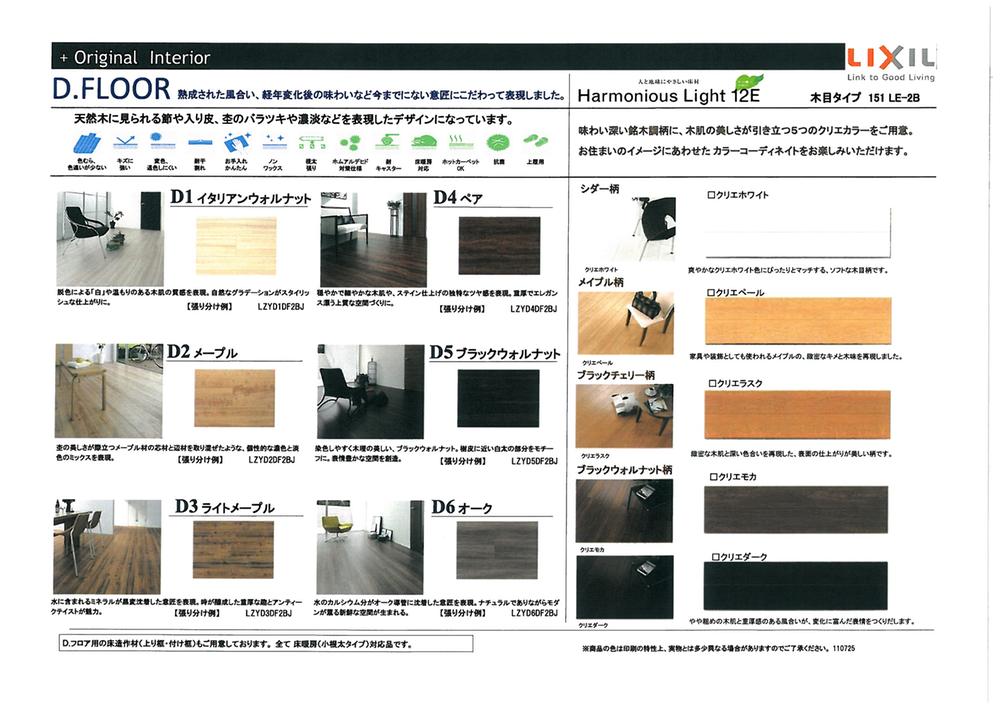1000x707 pixels.
Task: Check the クリエホワイト checkbox
Action: [710, 195]
